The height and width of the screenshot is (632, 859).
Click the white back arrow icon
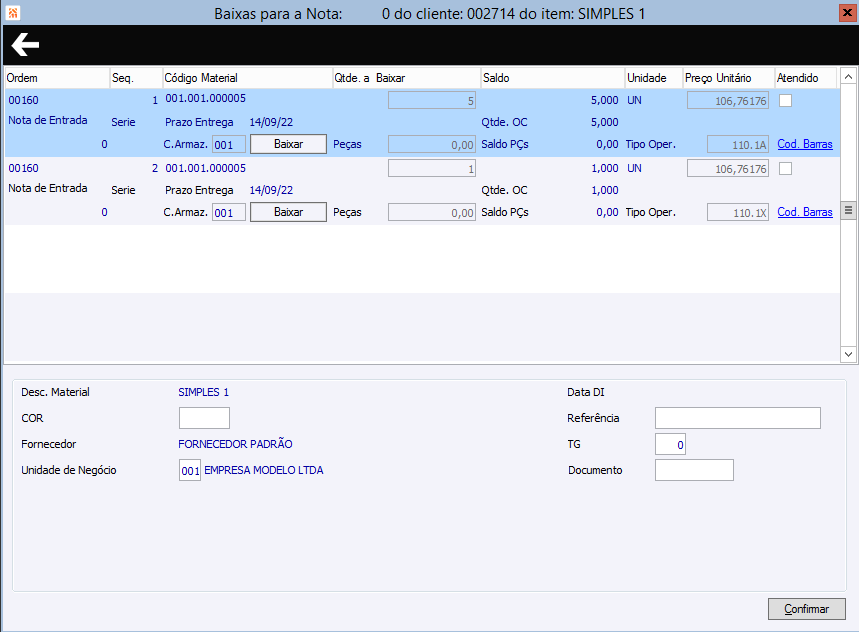(25, 45)
